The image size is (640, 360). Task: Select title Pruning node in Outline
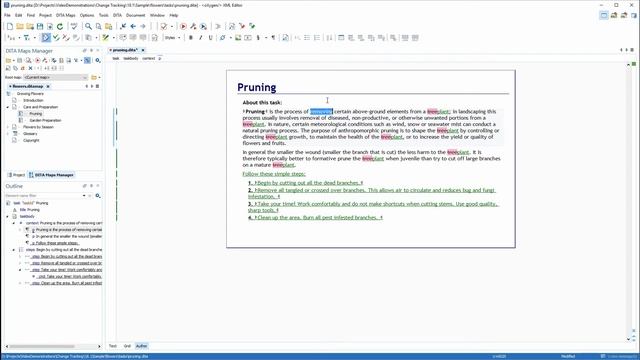point(30,209)
